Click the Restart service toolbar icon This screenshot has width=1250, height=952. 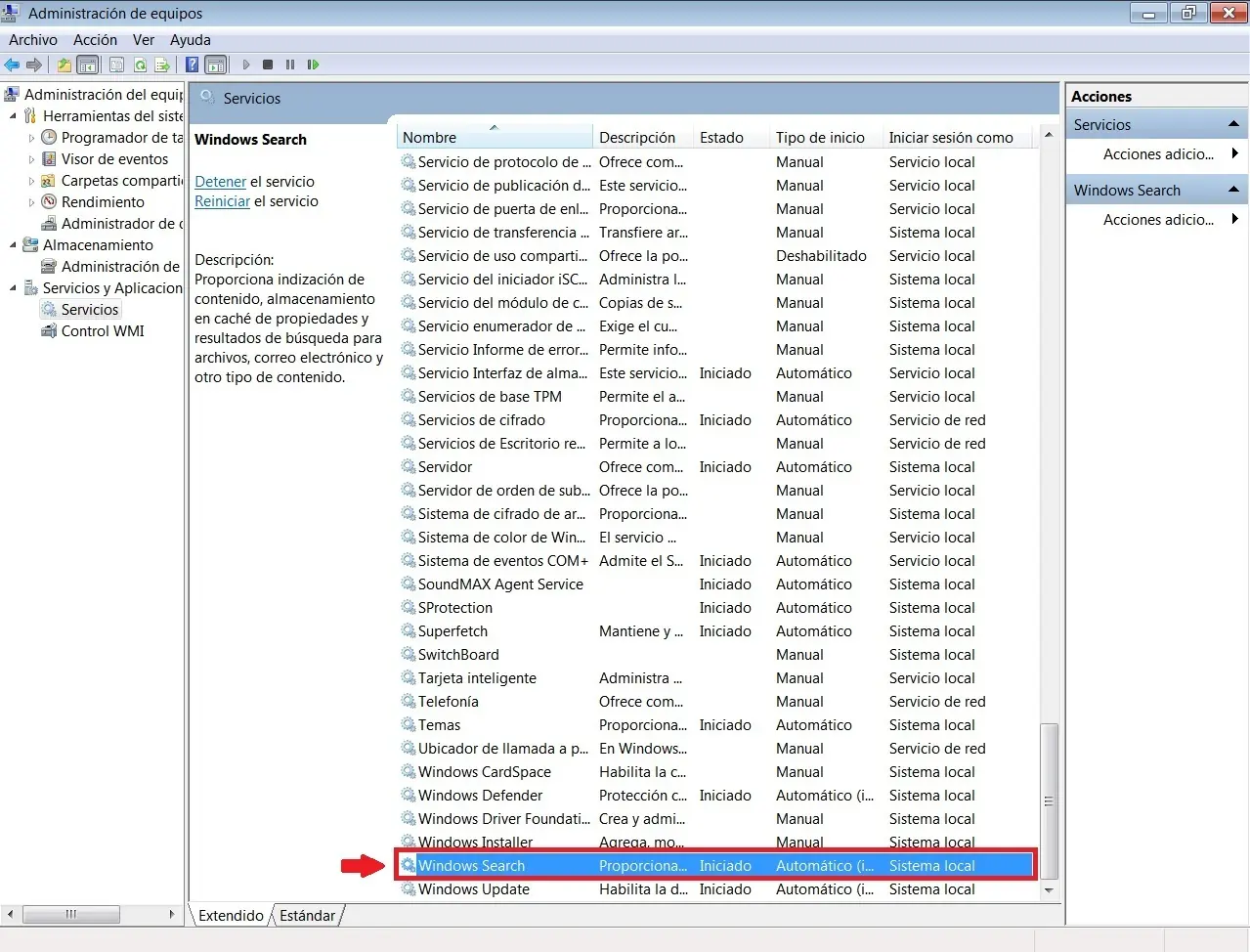(313, 65)
